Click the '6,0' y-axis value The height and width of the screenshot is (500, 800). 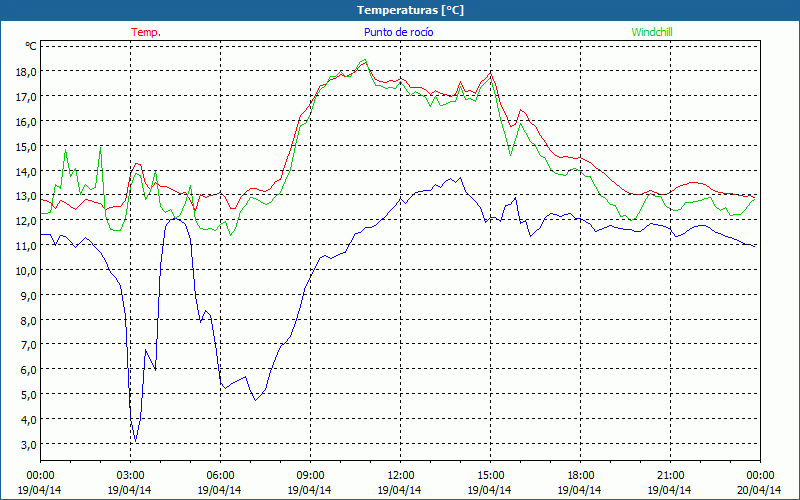point(29,370)
